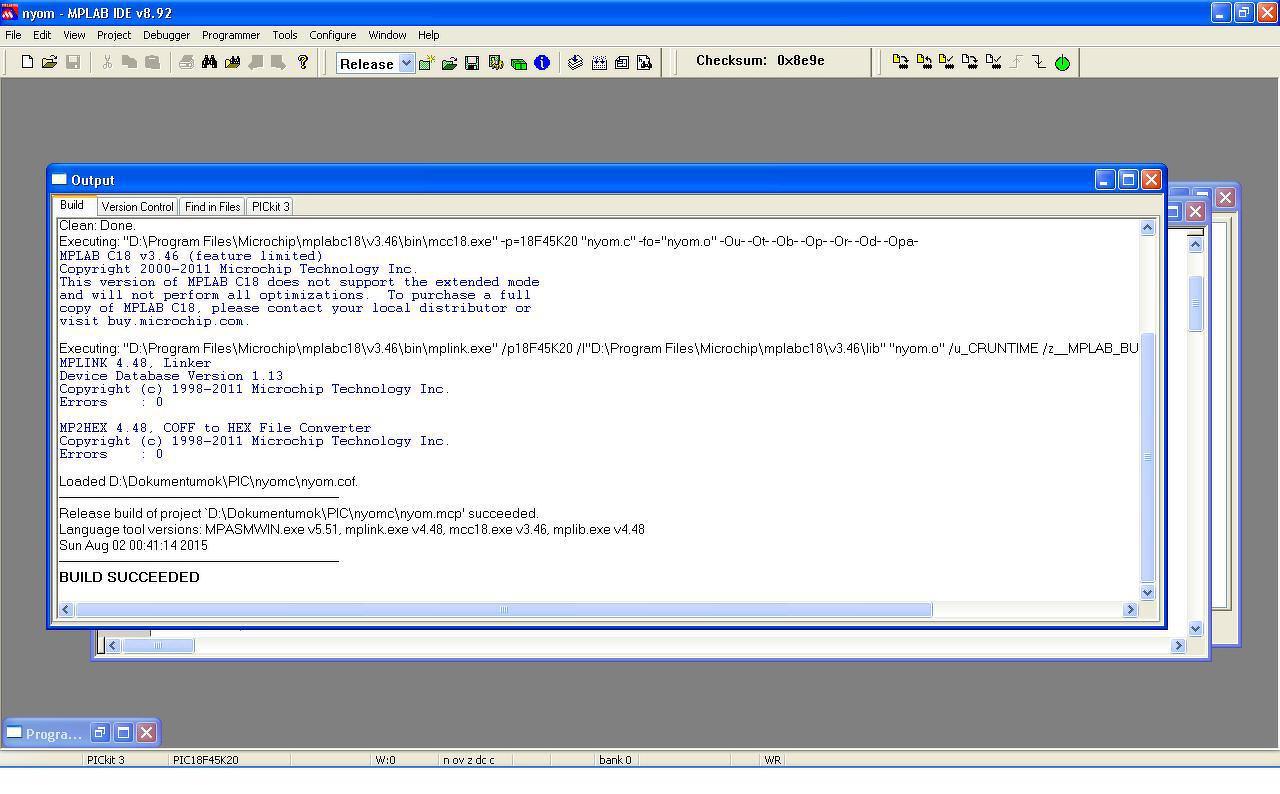Open the Tools menu

[x=285, y=35]
